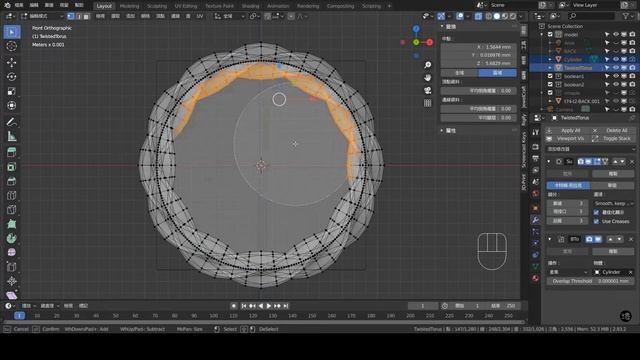Switch orthographic/perspective grid icon
Screen dimensions: 640x360
427,103
